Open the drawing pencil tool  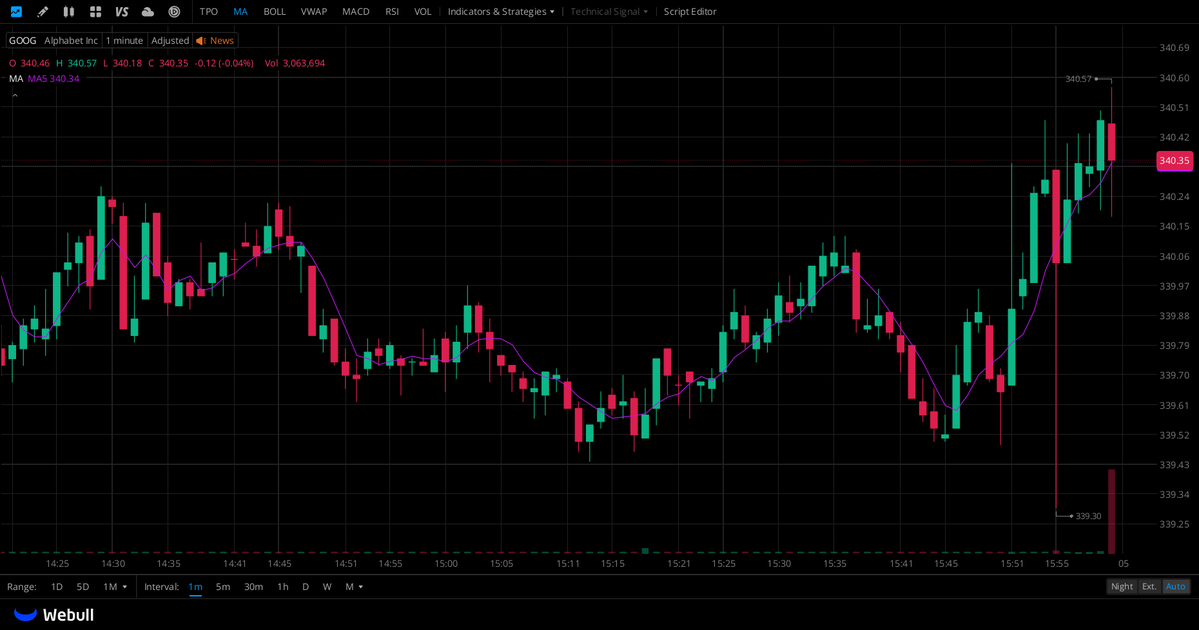click(x=43, y=11)
